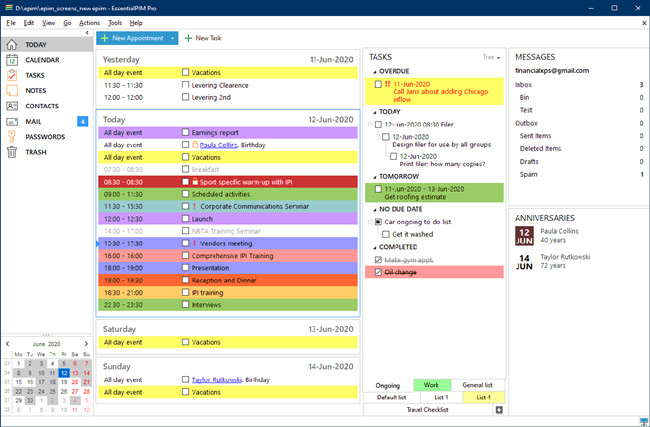
Task: Collapse the 12-Jun-2020 08:30 Filer task
Action: (x=371, y=124)
